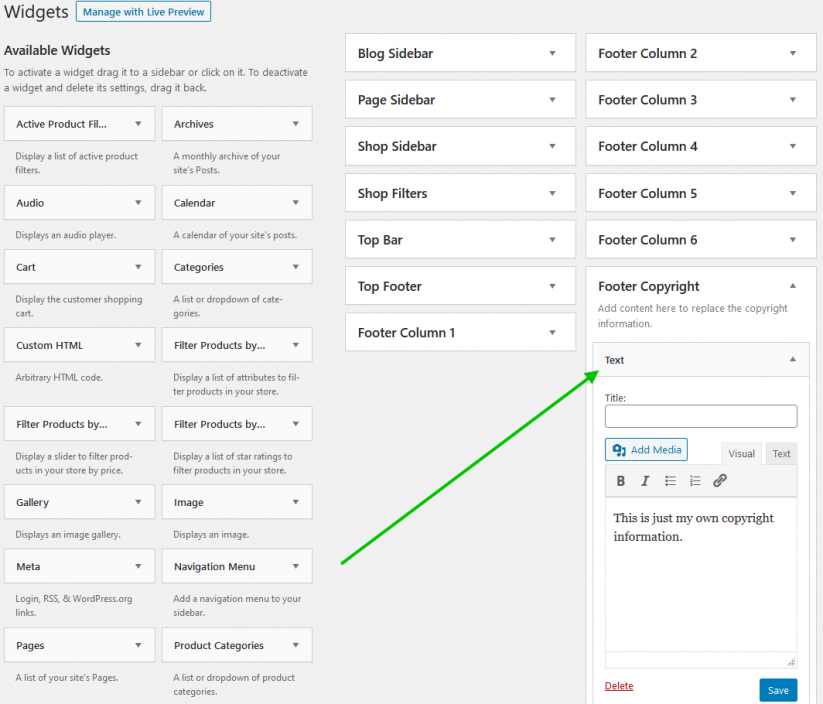
Task: Click inside the copyright text editor area
Action: click(700, 580)
